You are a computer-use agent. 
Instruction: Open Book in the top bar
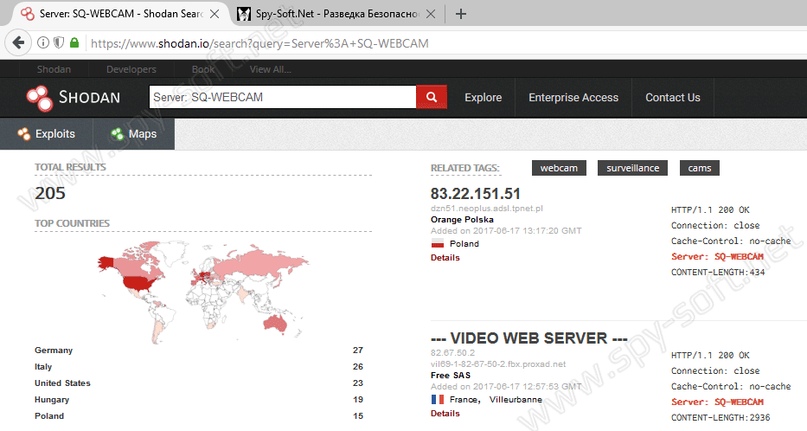203,69
